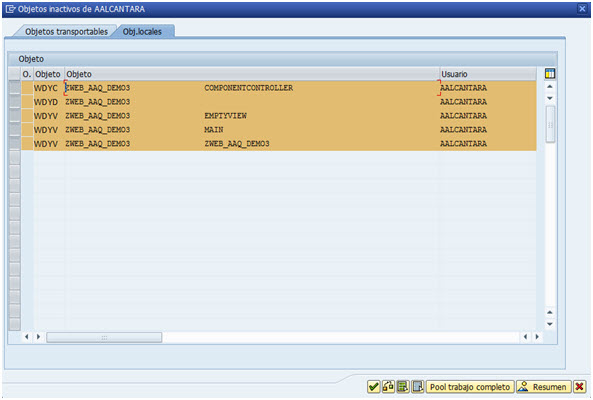Select the MAIN cell
The width and height of the screenshot is (593, 400).
(214, 130)
